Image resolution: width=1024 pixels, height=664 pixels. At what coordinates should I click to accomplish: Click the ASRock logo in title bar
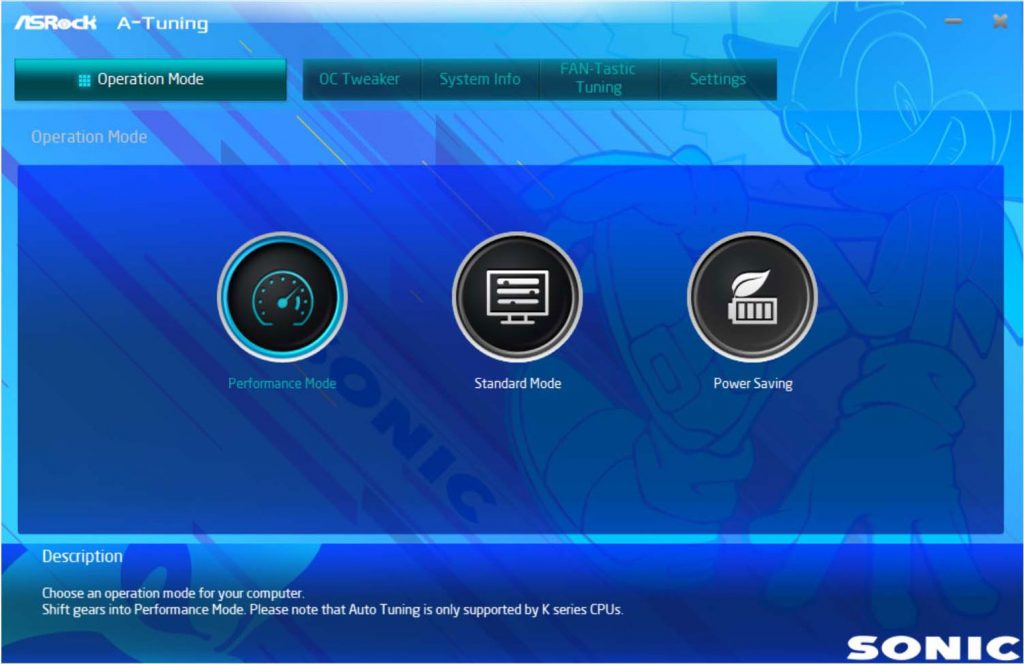55,22
